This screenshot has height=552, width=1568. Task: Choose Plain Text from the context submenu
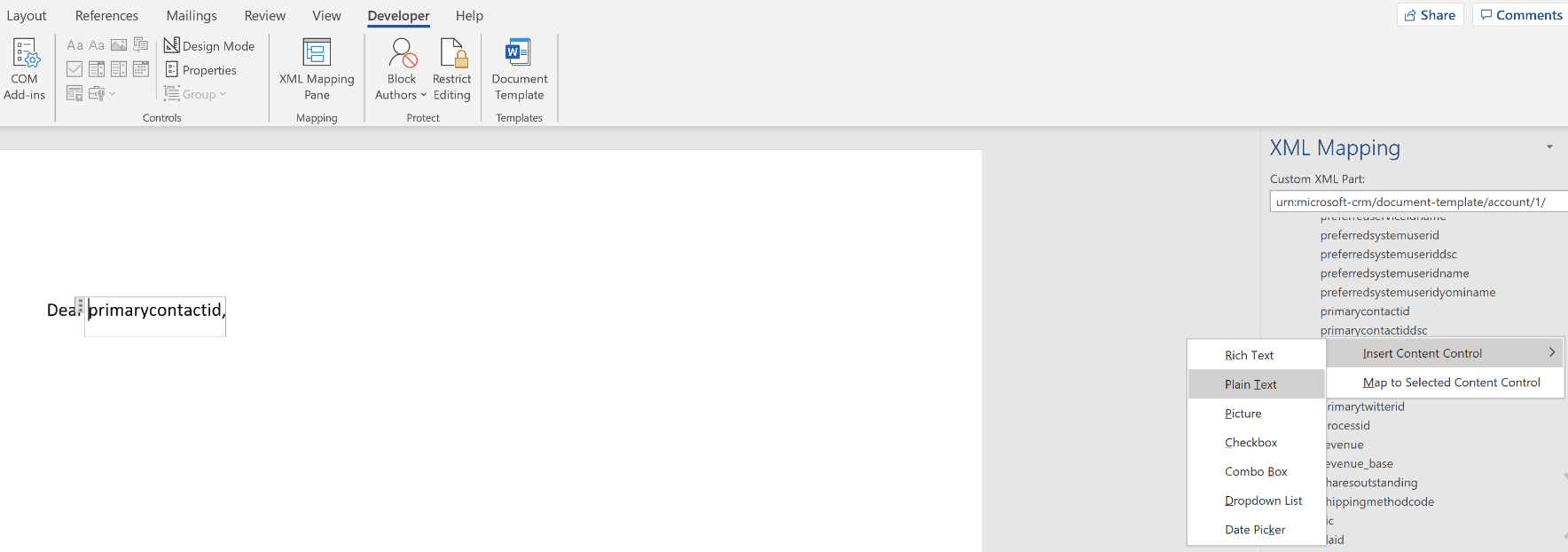1256,384
